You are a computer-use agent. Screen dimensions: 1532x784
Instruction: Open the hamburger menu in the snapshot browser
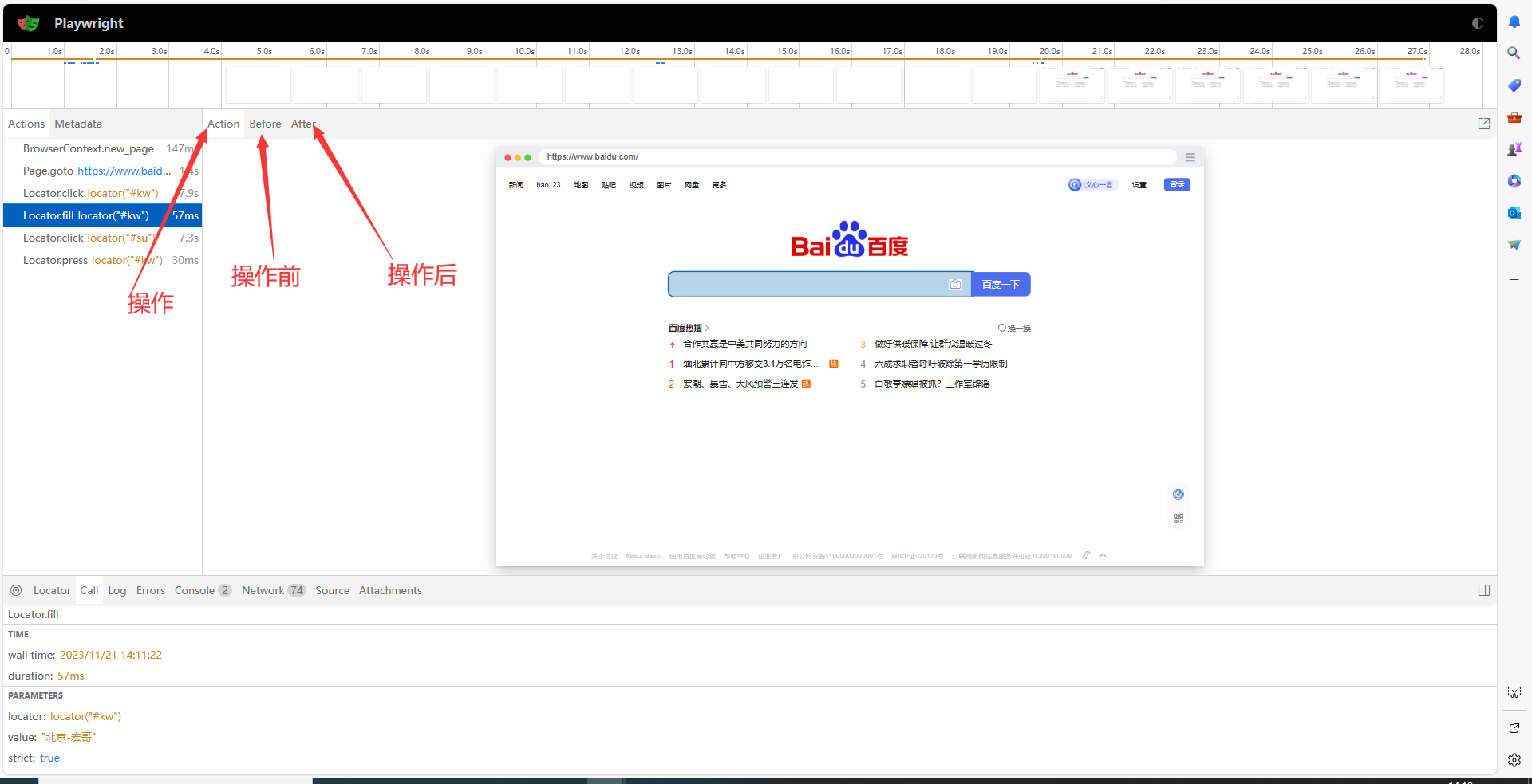click(1190, 157)
